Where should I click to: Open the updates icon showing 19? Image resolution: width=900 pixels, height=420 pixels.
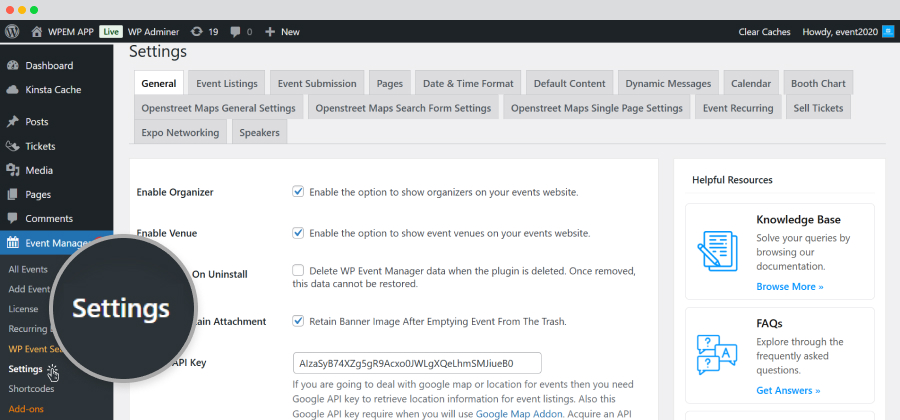coord(197,32)
